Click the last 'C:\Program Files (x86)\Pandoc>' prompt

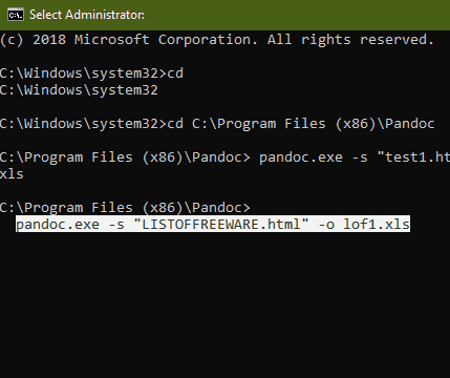click(125, 208)
